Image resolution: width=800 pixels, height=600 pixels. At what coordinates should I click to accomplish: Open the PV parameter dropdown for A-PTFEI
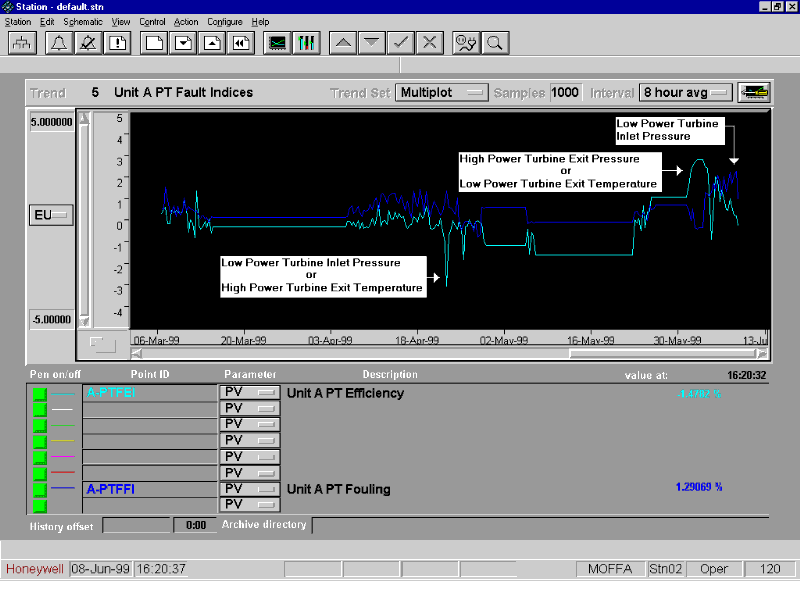[249, 393]
